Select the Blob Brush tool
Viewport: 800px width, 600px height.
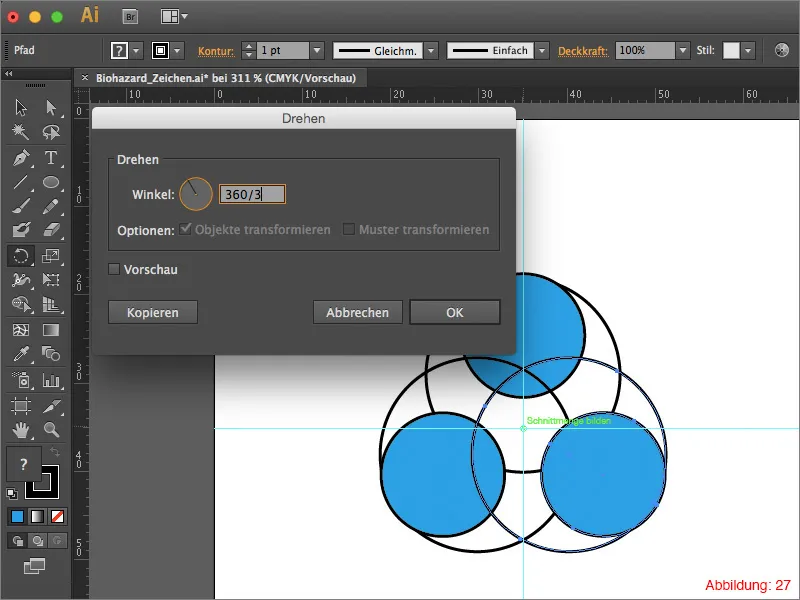click(x=21, y=230)
